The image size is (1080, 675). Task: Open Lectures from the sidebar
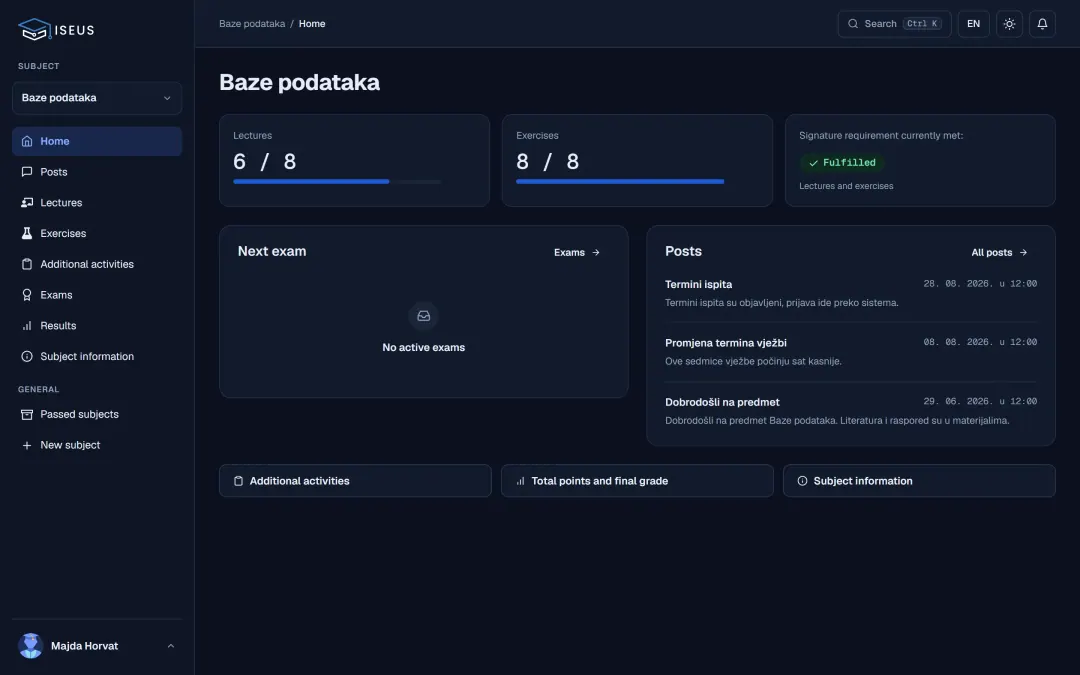pyautogui.click(x=97, y=202)
